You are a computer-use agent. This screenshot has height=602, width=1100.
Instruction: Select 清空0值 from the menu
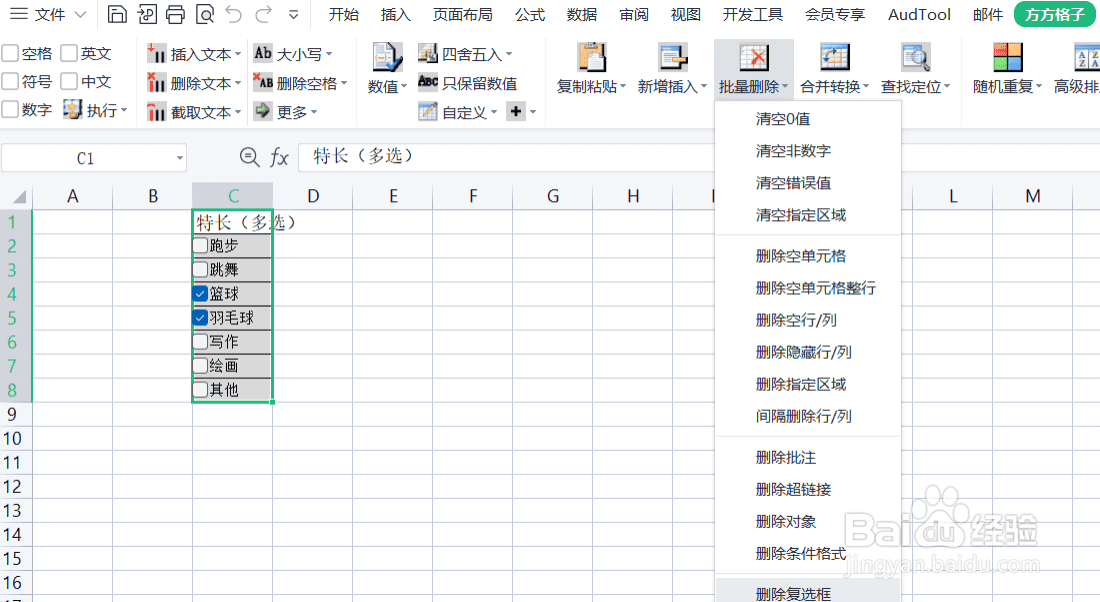pos(808,119)
